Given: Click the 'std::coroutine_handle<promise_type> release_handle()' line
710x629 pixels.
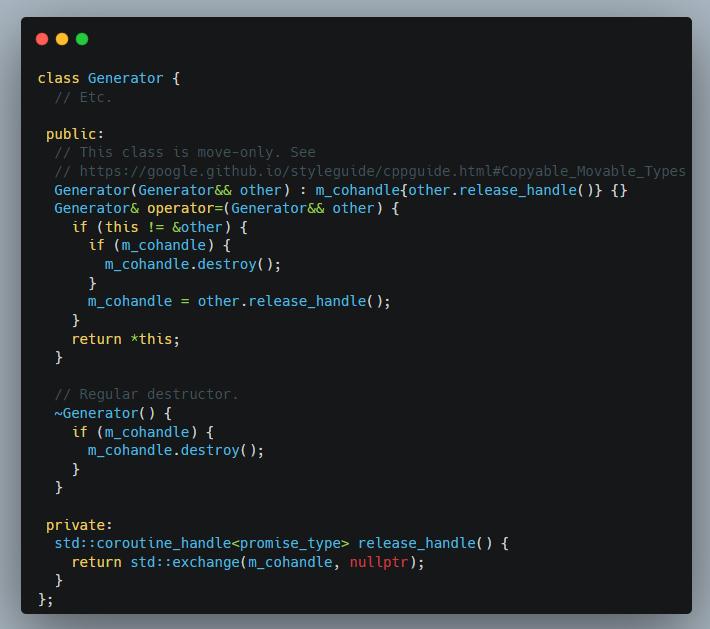Looking at the screenshot, I should point(282,543).
